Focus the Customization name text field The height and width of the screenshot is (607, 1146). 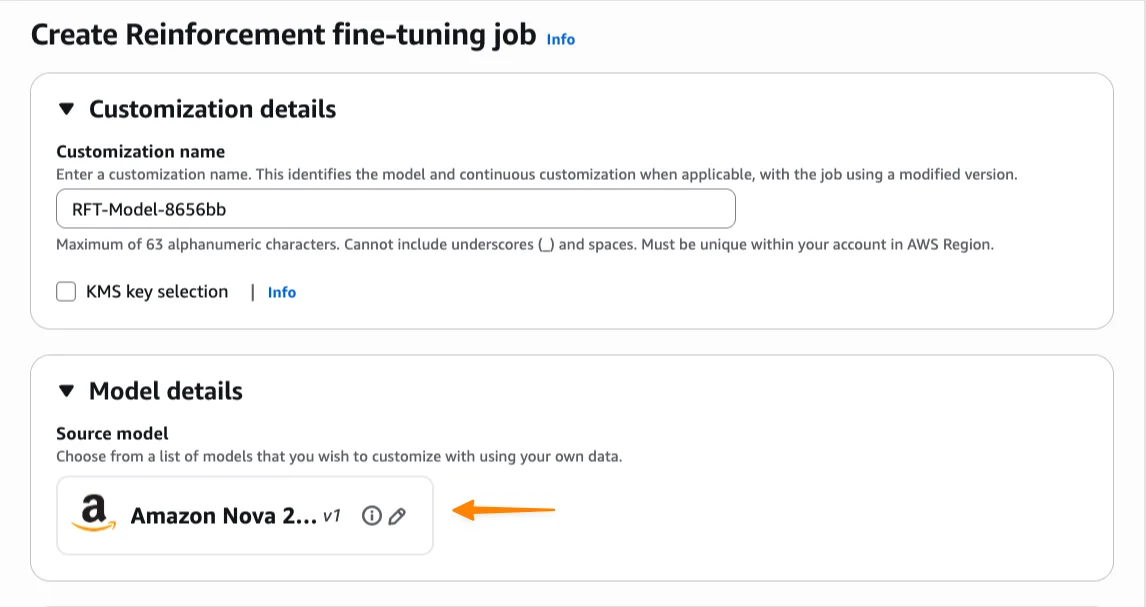coord(396,209)
